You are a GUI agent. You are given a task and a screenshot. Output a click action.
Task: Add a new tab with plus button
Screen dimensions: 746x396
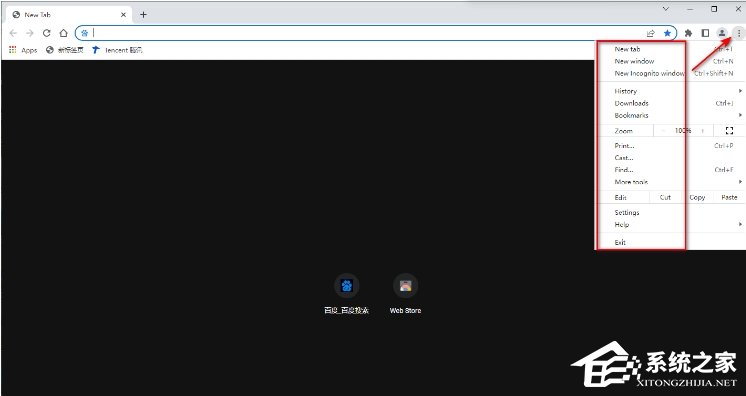click(143, 15)
